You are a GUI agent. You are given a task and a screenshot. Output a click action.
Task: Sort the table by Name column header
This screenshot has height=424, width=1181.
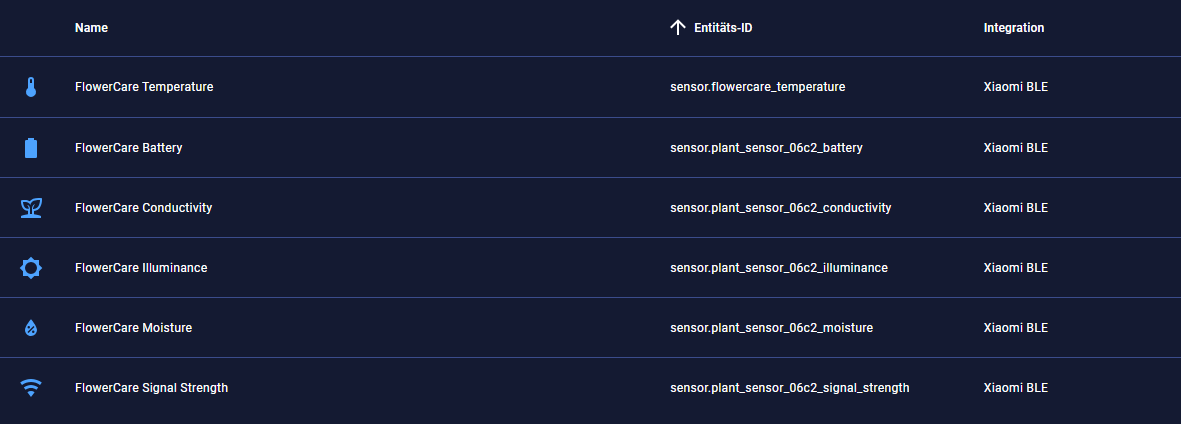point(91,28)
